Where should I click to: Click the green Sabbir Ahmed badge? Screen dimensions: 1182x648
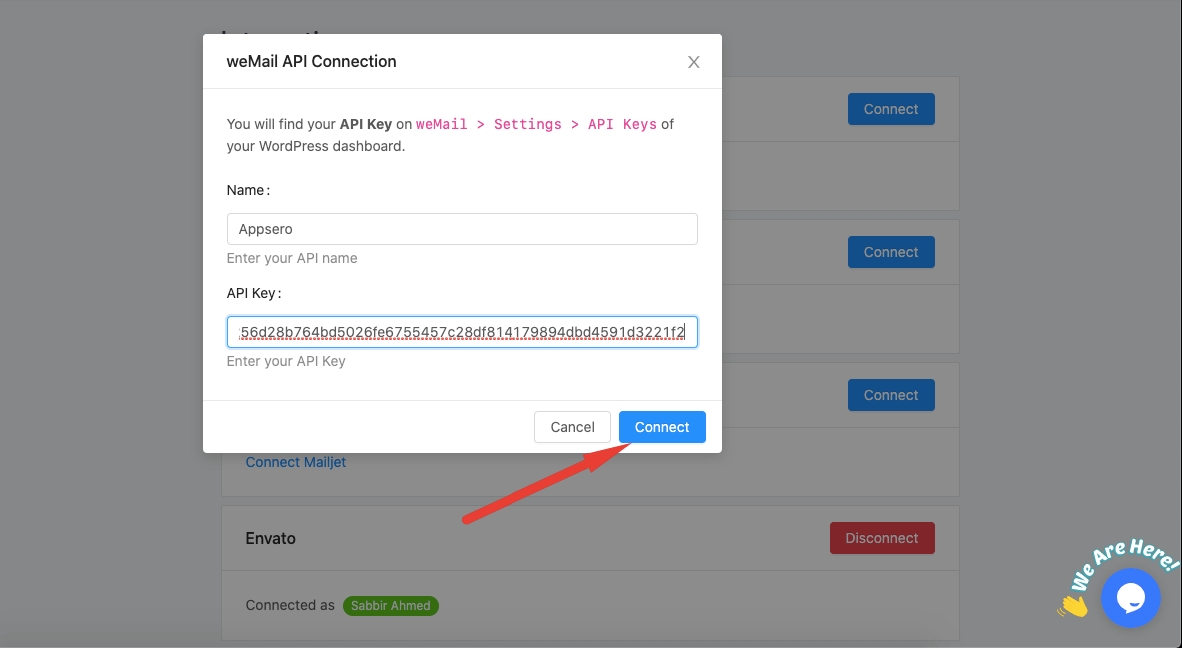391,605
